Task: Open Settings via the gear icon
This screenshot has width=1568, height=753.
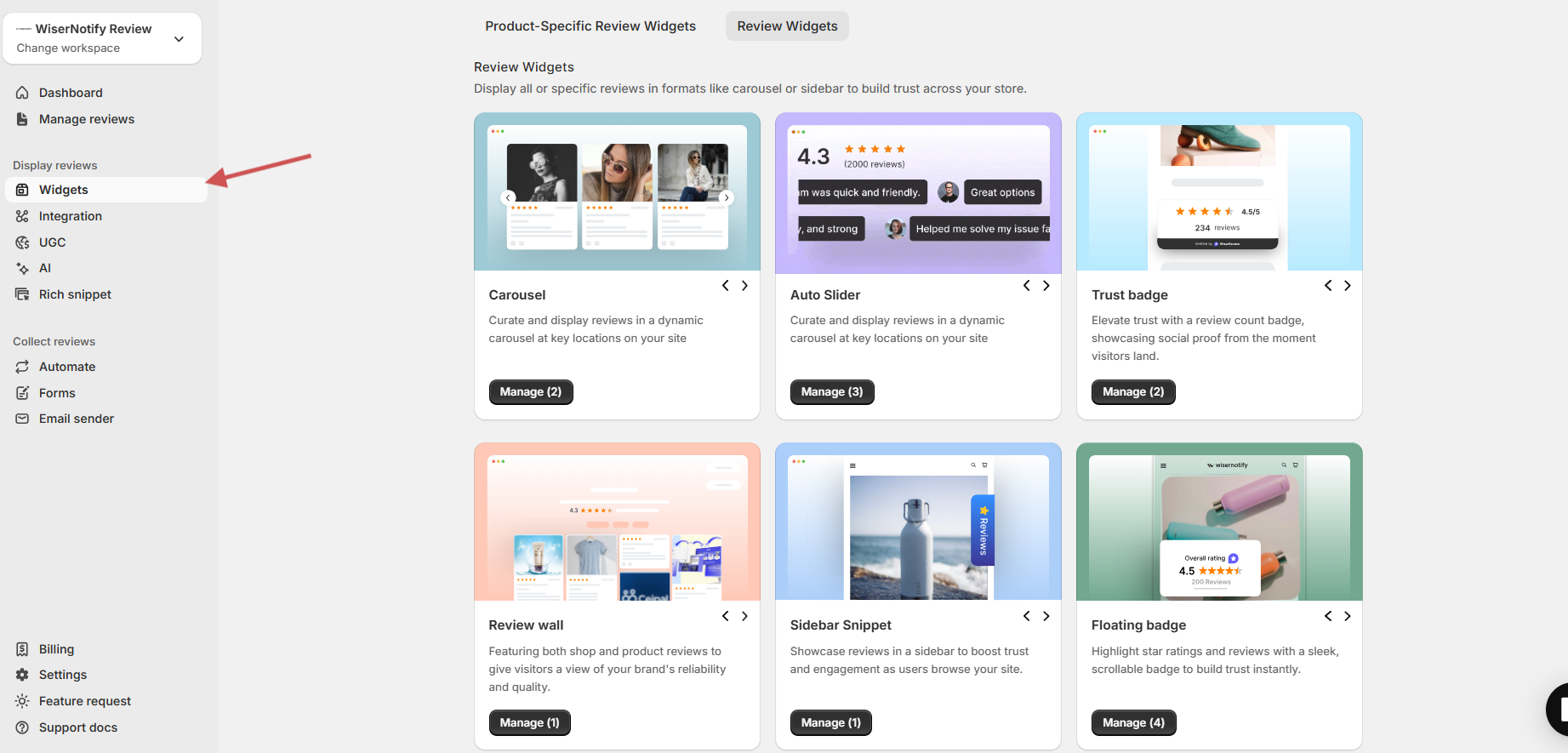Action: point(22,675)
